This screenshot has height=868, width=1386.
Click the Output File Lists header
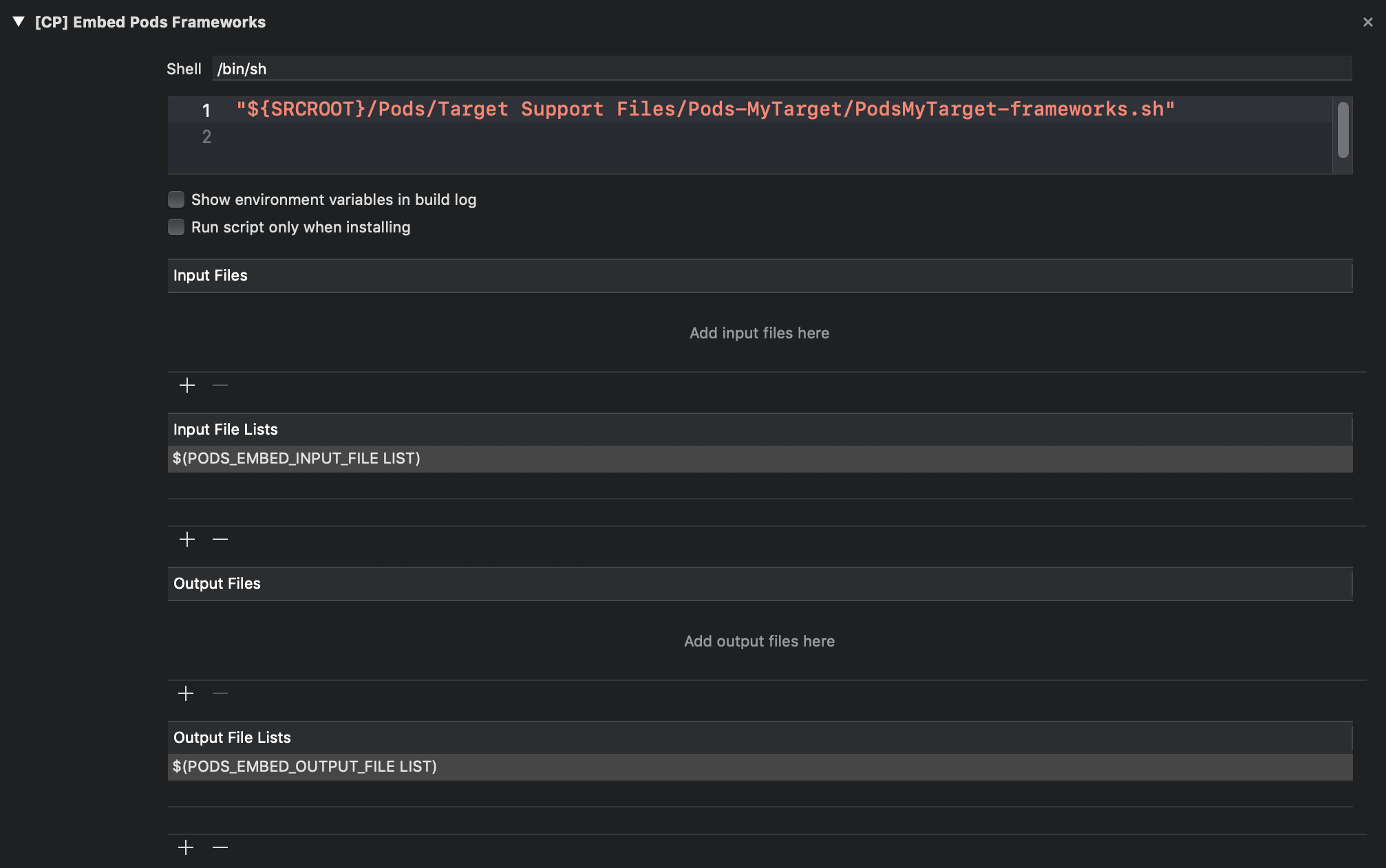click(x=760, y=738)
